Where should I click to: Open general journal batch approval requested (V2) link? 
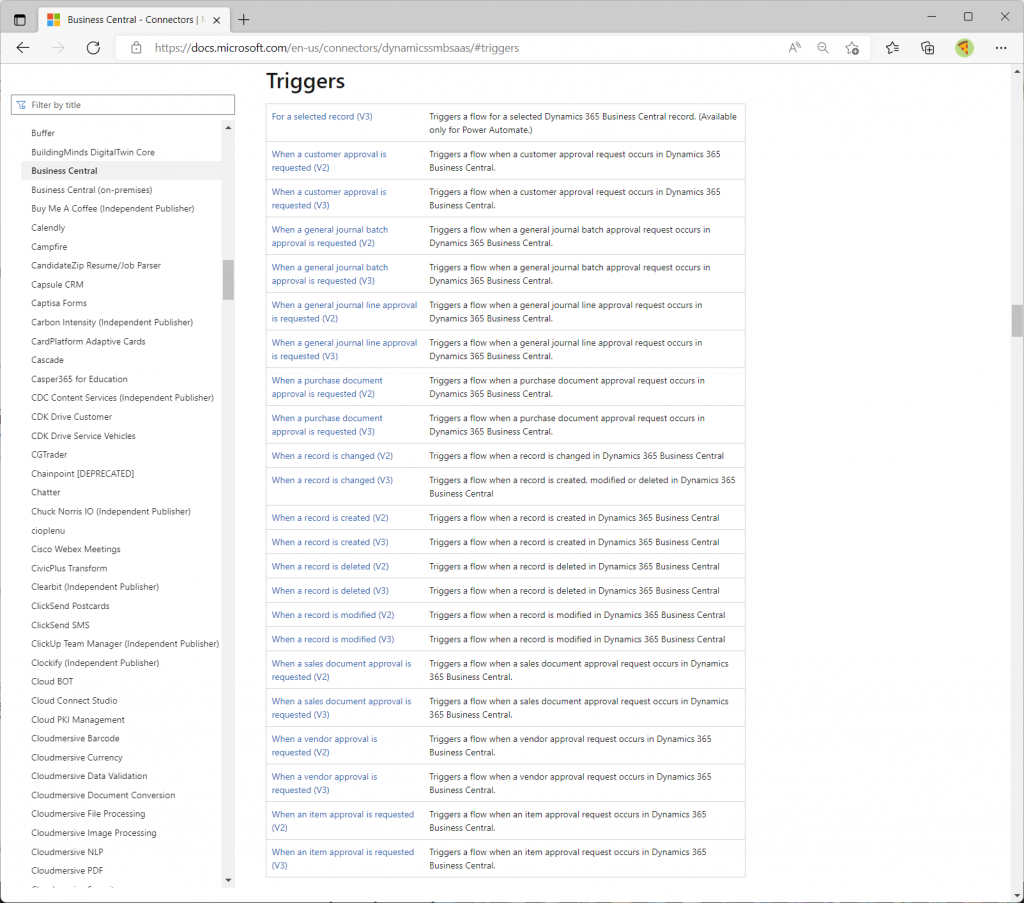click(x=330, y=236)
